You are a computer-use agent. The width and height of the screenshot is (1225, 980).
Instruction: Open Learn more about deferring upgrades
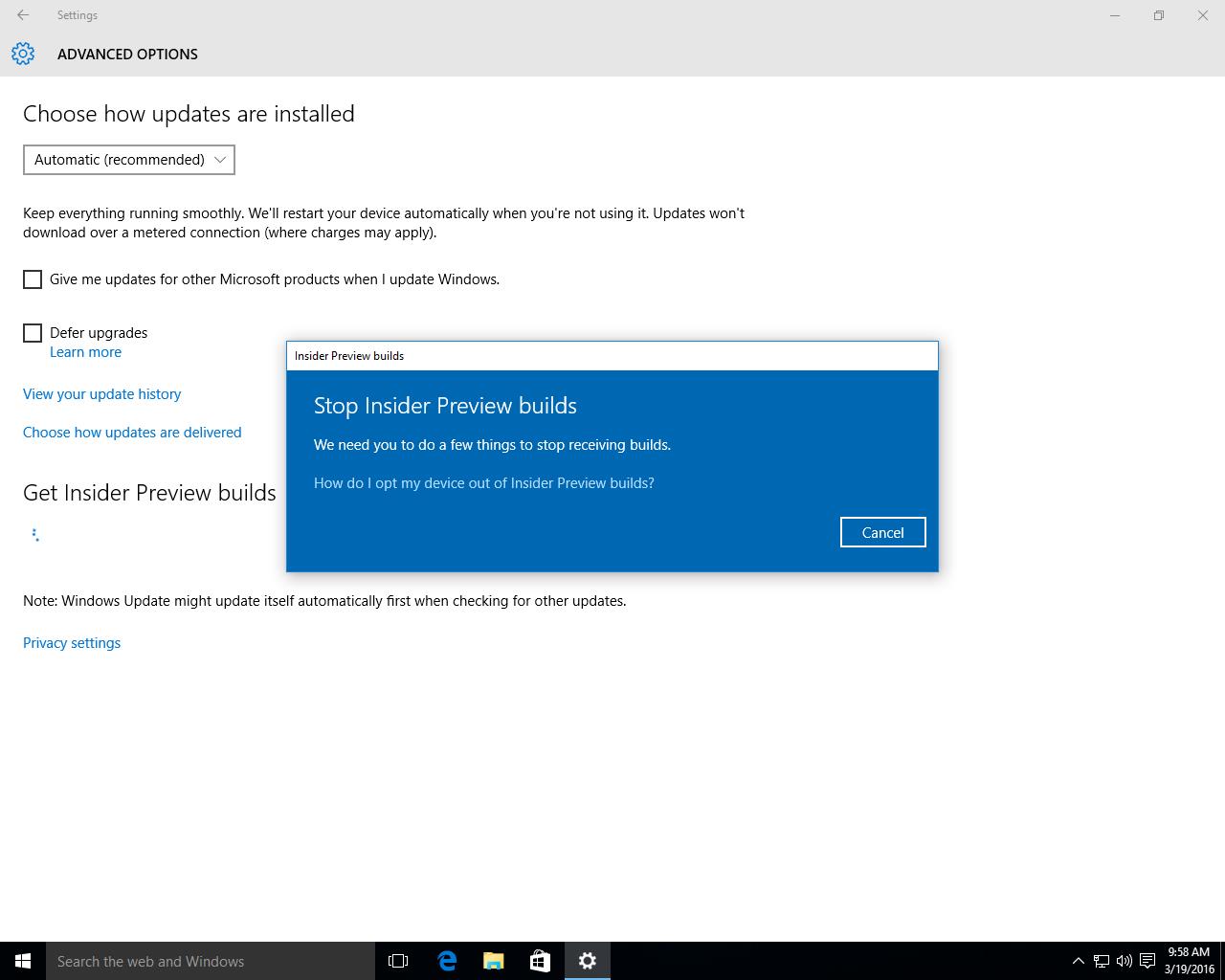pyautogui.click(x=85, y=352)
